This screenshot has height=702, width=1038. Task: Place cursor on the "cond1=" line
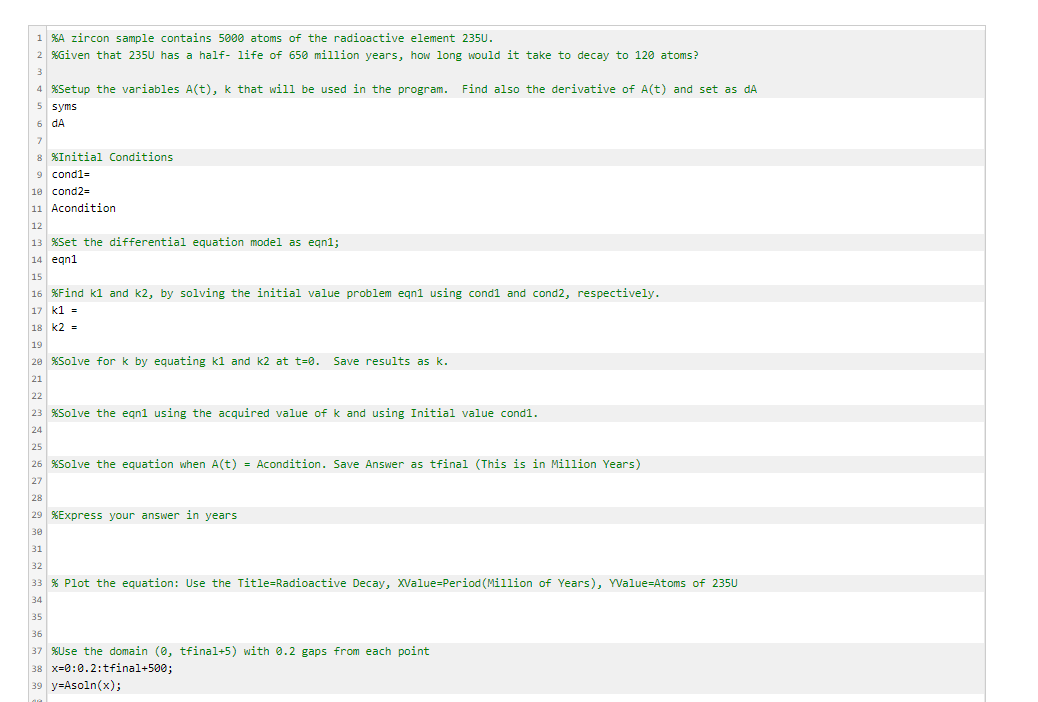coord(71,175)
